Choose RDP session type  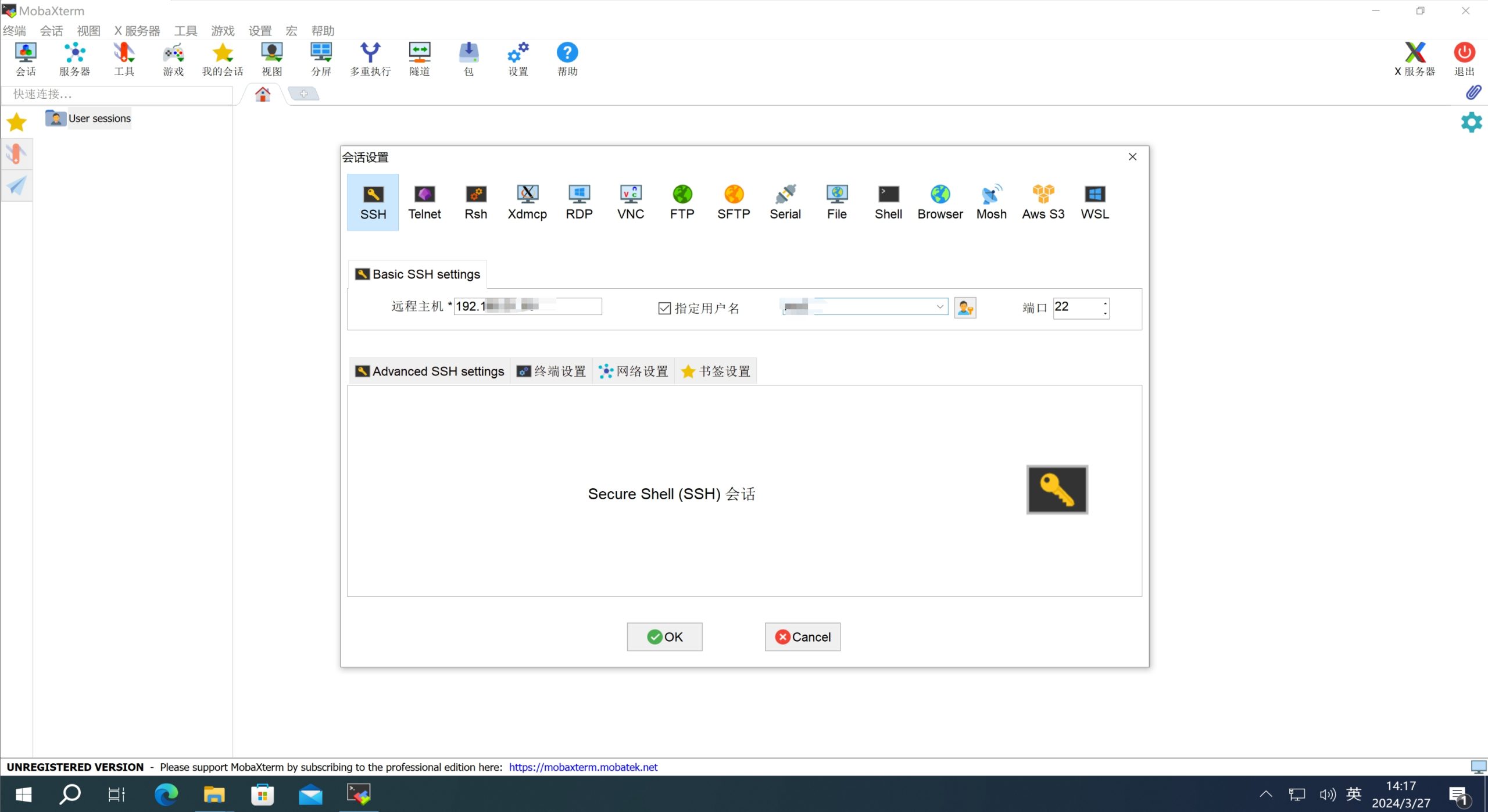tap(579, 202)
